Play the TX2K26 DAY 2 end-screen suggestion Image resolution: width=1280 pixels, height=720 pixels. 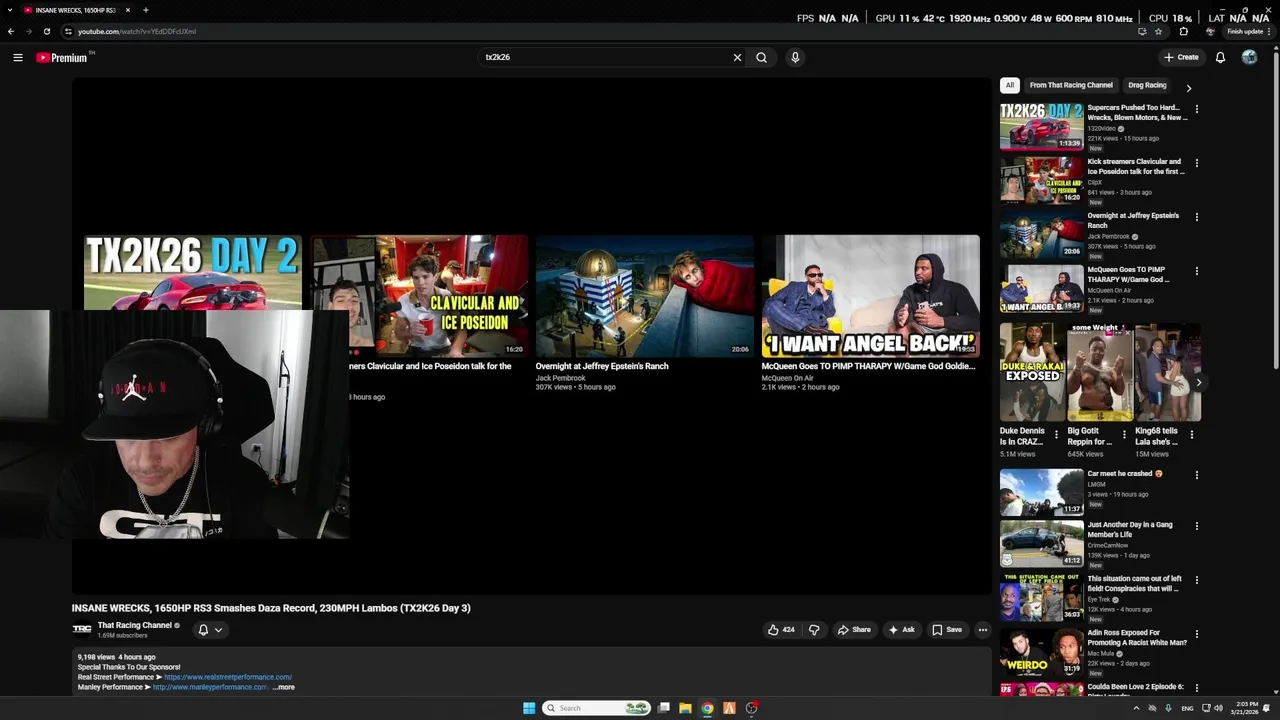(193, 272)
